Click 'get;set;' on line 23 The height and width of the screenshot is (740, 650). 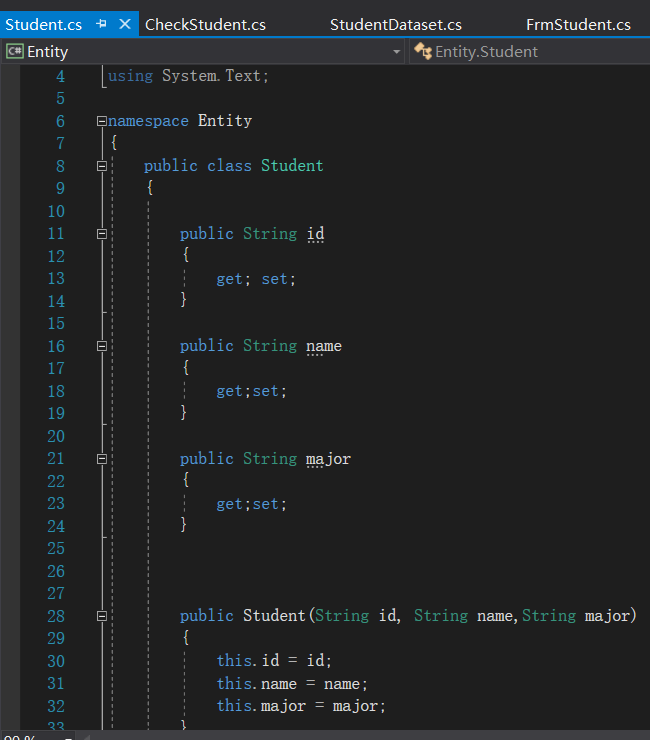point(252,505)
